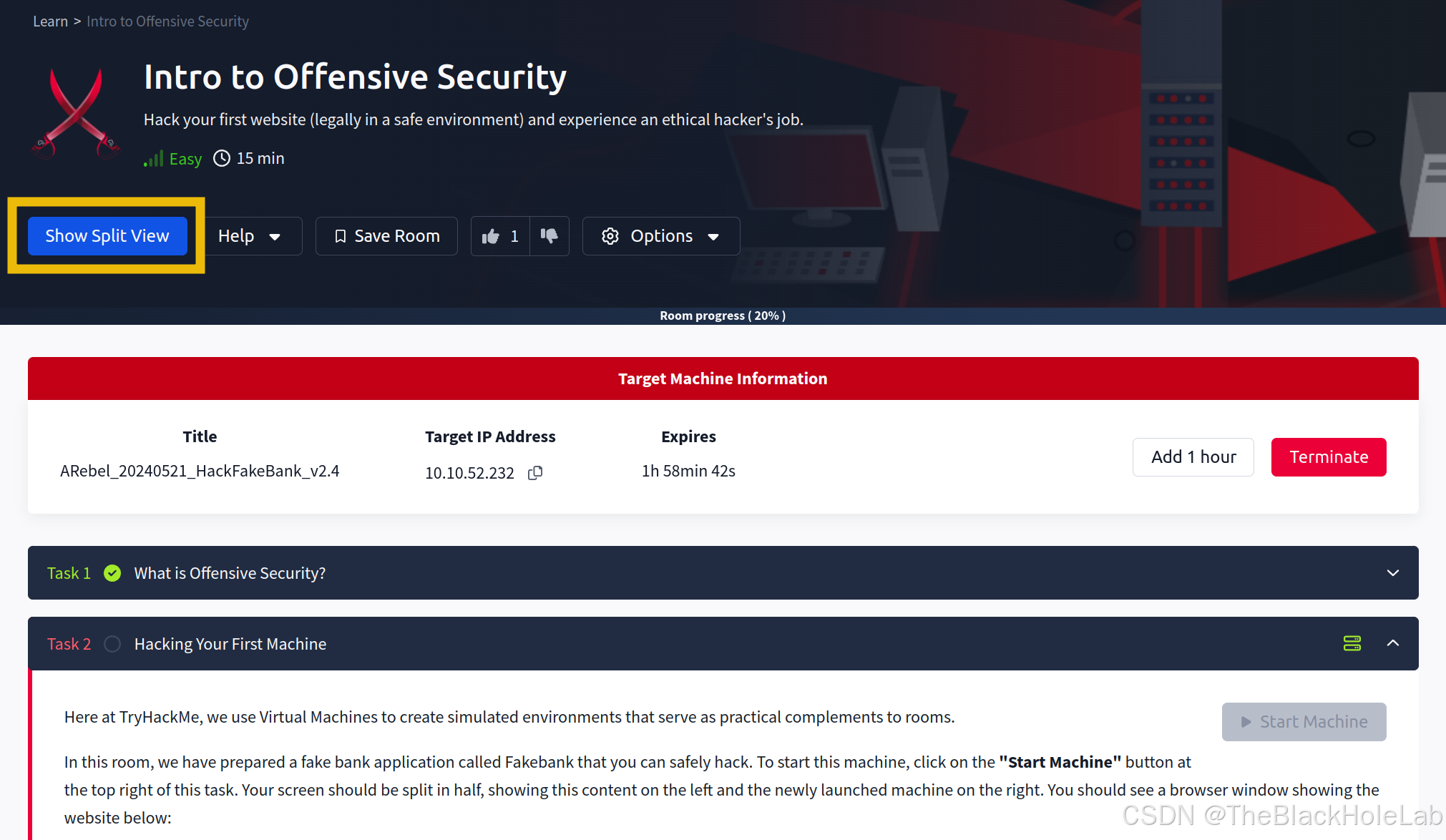Toggle Task 1 completion checkmark
Viewport: 1446px width, 840px height.
tap(112, 572)
